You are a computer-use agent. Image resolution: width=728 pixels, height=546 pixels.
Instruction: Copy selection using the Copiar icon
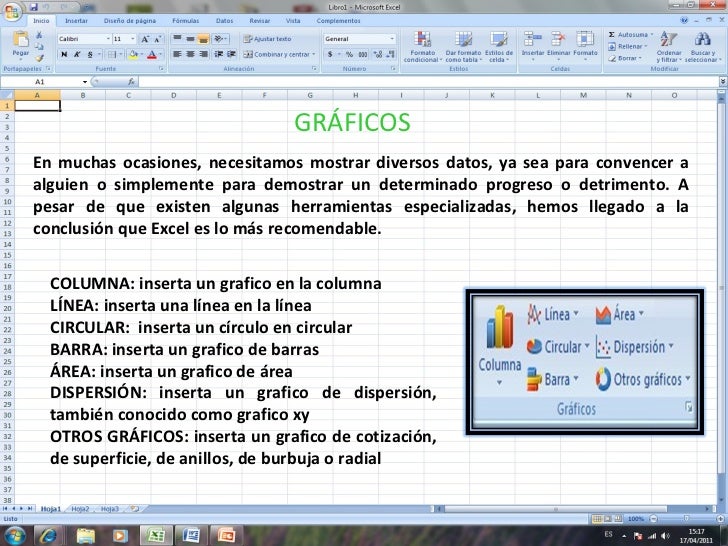[x=39, y=46]
